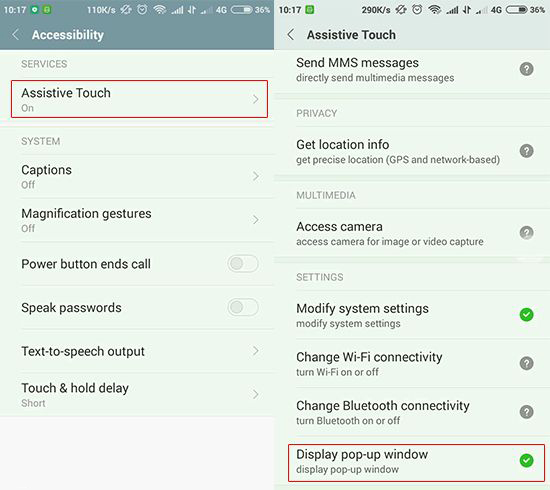Tap the muted sound icon in left status bar
The height and width of the screenshot is (490, 550).
[126, 9]
